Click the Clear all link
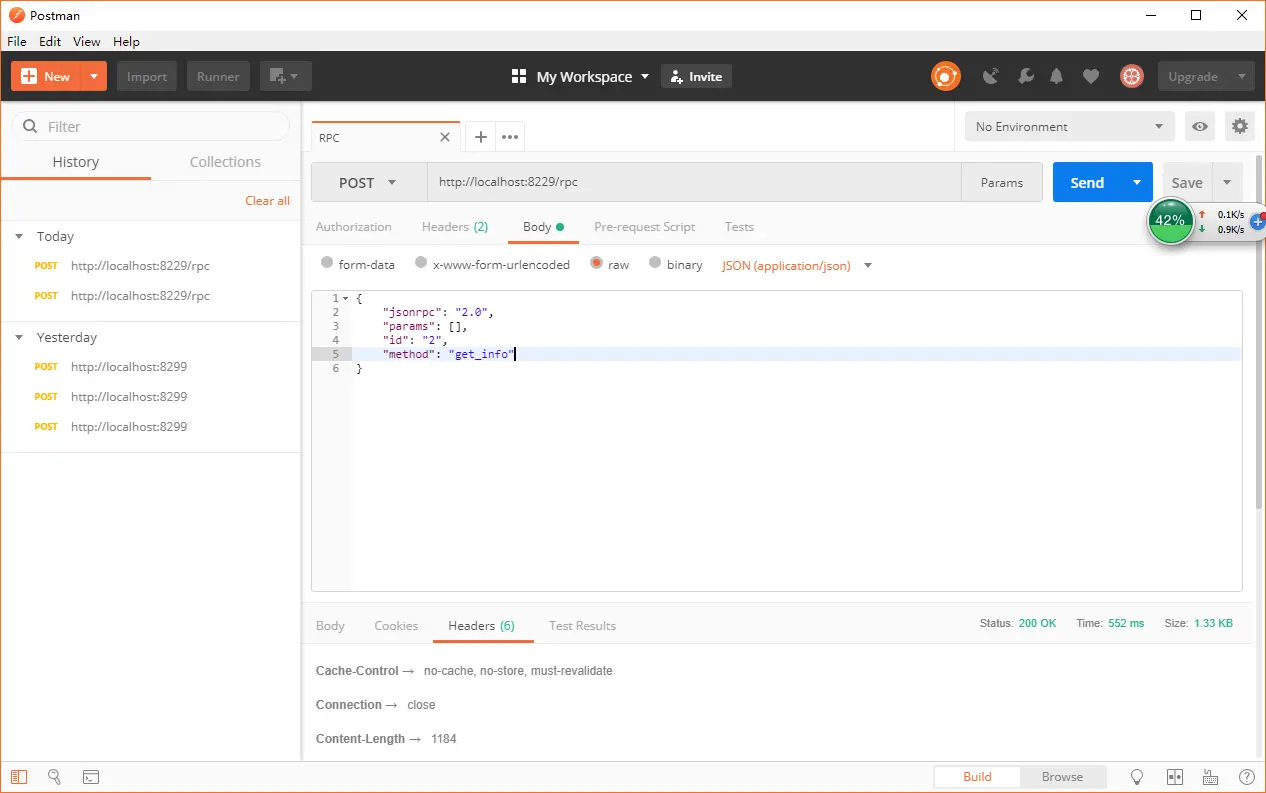Screen dimensions: 1266x793 pos(267,200)
